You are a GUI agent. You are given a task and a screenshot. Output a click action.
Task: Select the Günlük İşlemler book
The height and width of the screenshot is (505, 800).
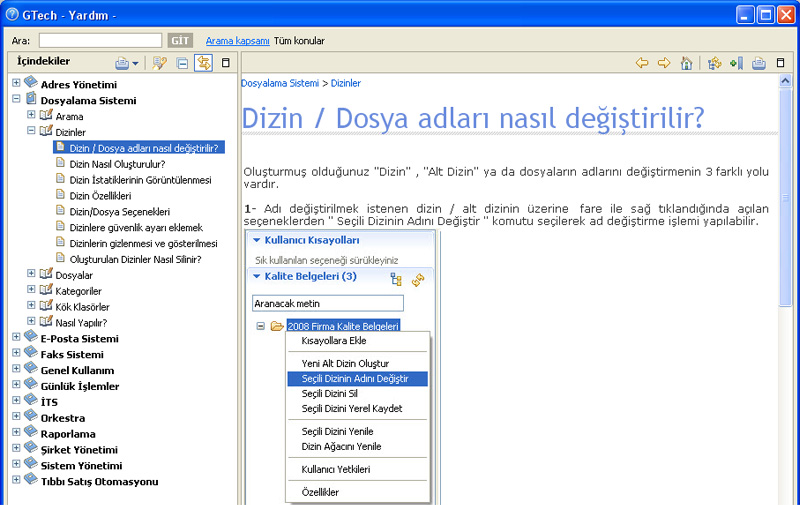80,386
